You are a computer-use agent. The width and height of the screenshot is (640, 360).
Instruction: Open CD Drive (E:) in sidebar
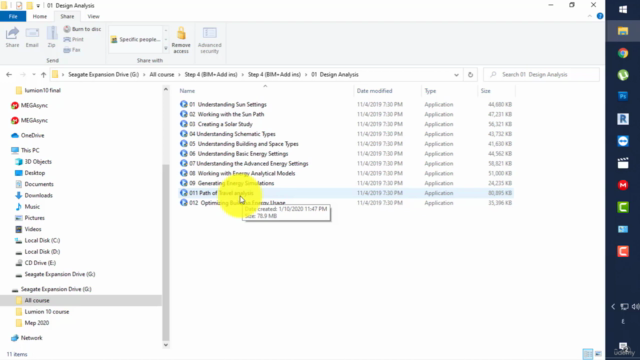click(40, 263)
